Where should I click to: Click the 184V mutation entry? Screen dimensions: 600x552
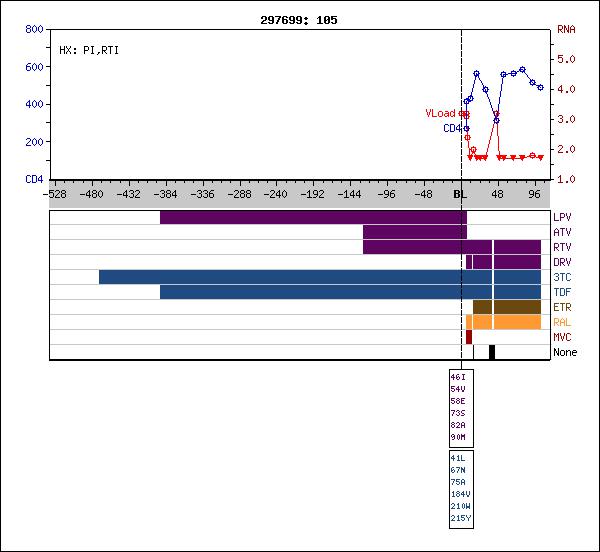click(x=458, y=494)
